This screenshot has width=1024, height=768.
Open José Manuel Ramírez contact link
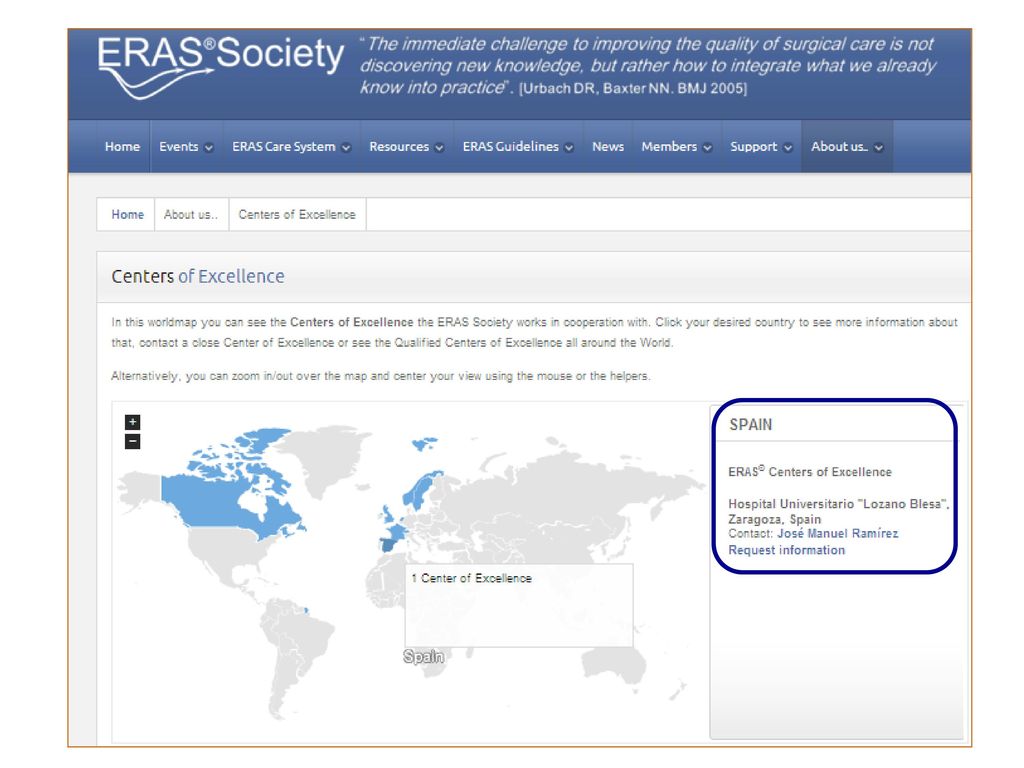(x=837, y=534)
